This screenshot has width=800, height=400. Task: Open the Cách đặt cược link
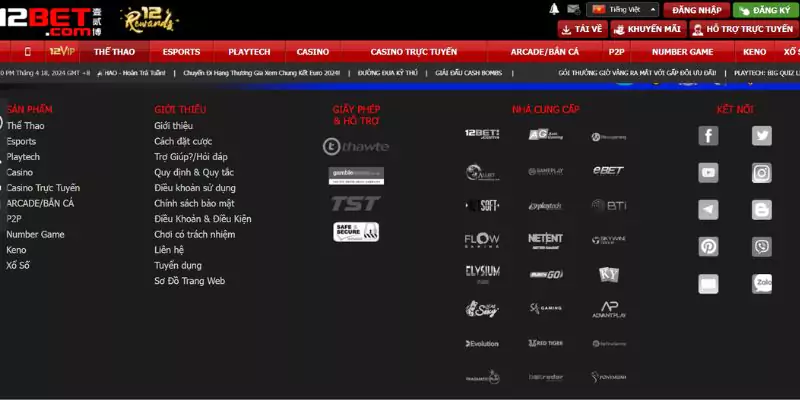pyautogui.click(x=183, y=141)
